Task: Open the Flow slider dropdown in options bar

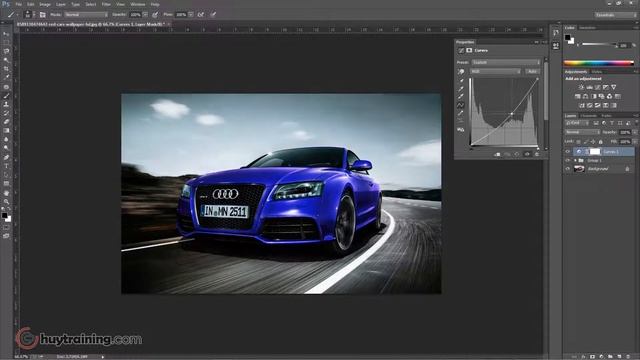Action: [x=191, y=14]
